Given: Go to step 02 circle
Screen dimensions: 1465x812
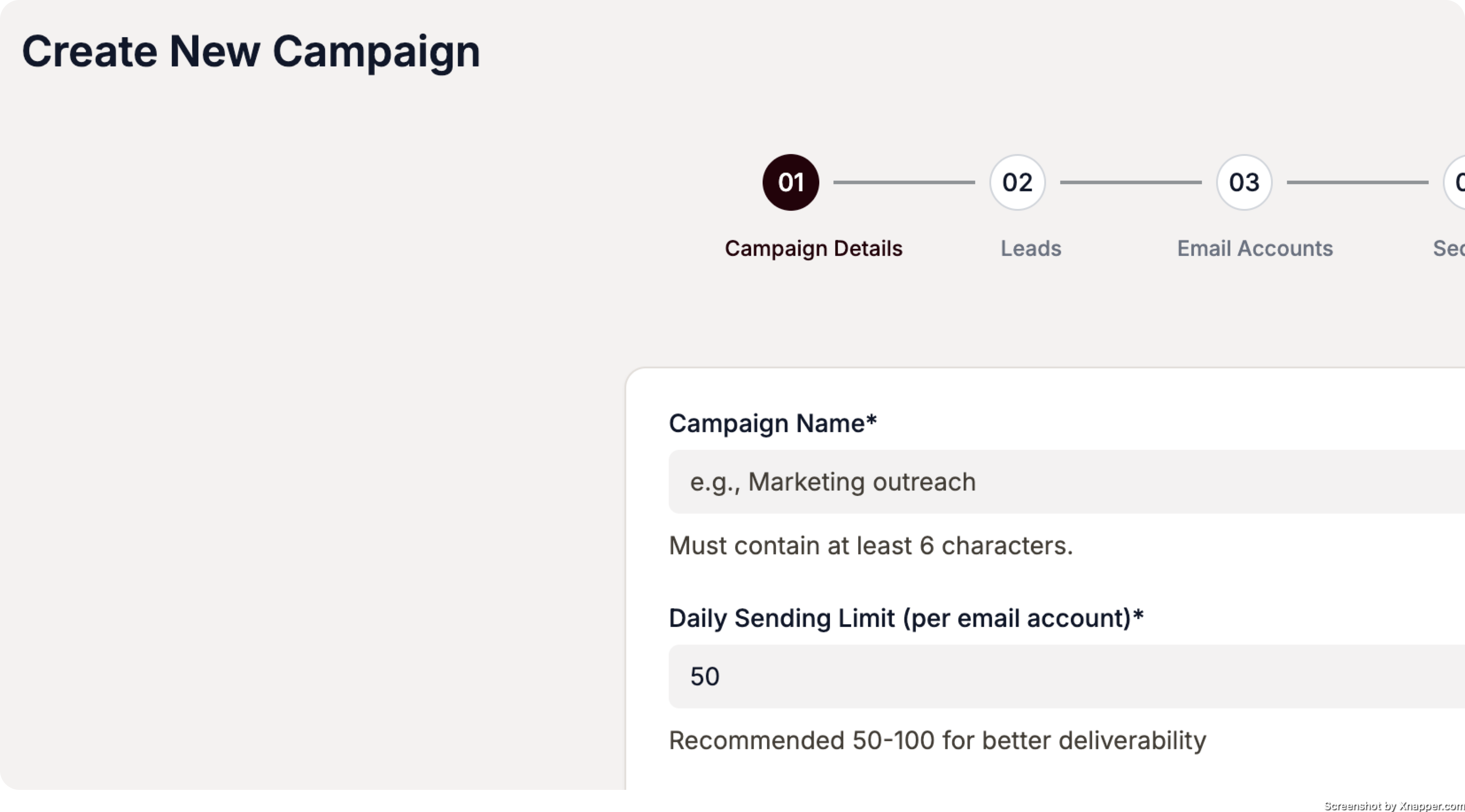Looking at the screenshot, I should (x=1017, y=182).
